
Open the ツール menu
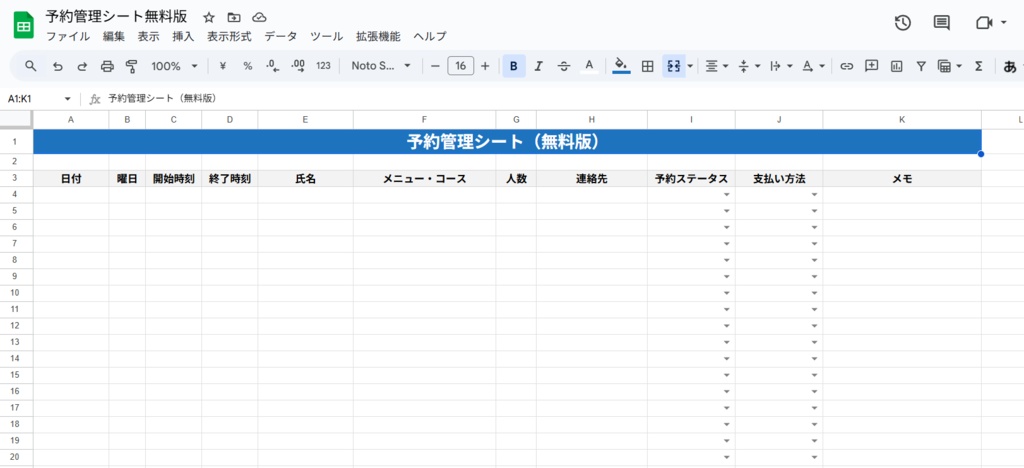point(327,37)
